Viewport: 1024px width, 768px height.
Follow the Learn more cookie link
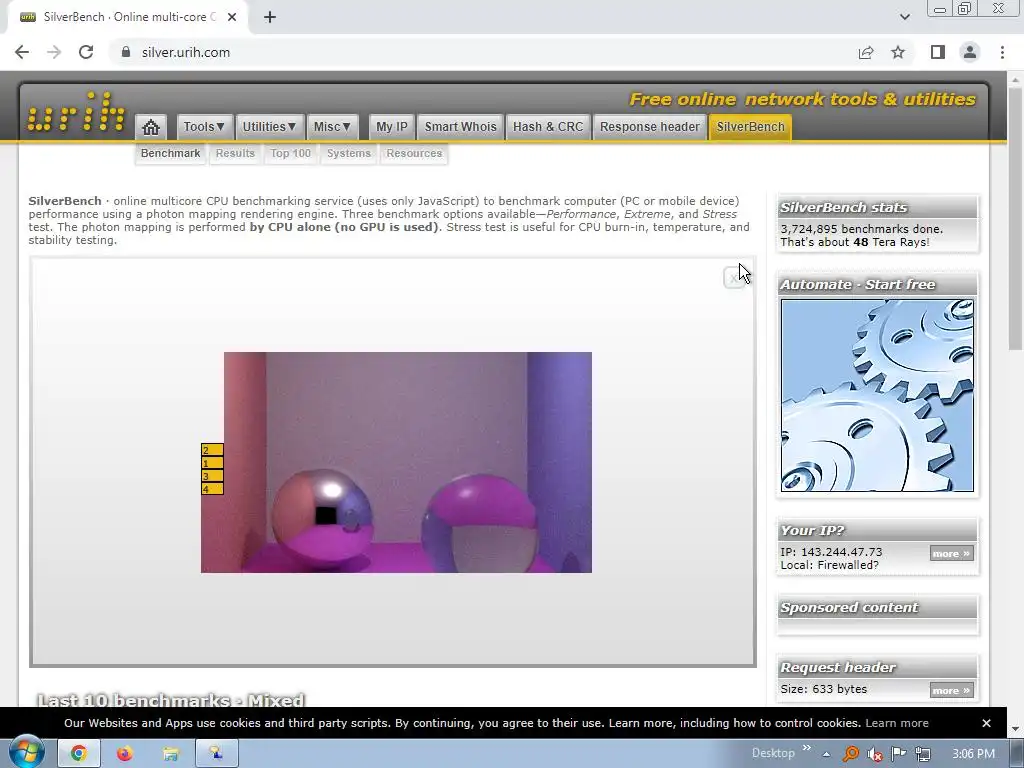pyautogui.click(x=897, y=723)
